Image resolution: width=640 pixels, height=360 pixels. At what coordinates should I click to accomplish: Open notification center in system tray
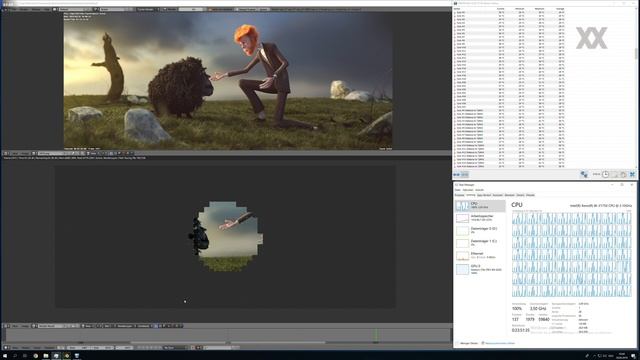tap(634, 356)
